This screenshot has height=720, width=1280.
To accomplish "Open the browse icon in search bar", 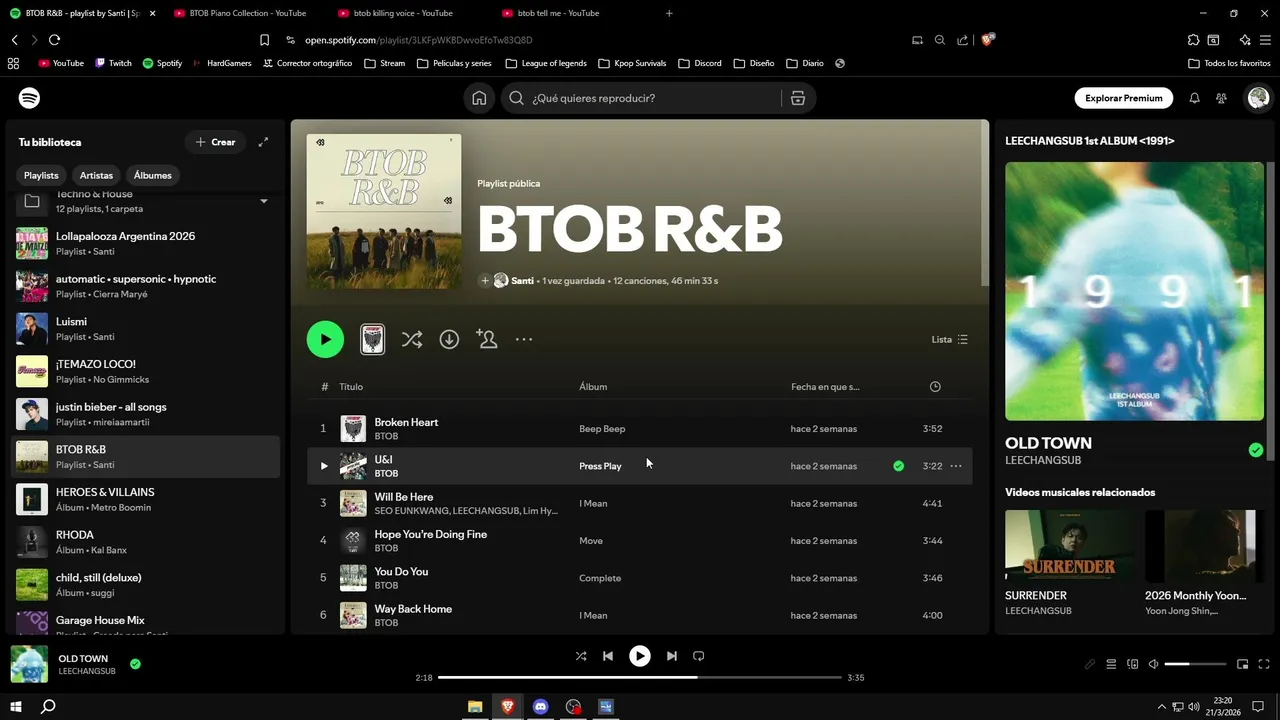I will [797, 98].
